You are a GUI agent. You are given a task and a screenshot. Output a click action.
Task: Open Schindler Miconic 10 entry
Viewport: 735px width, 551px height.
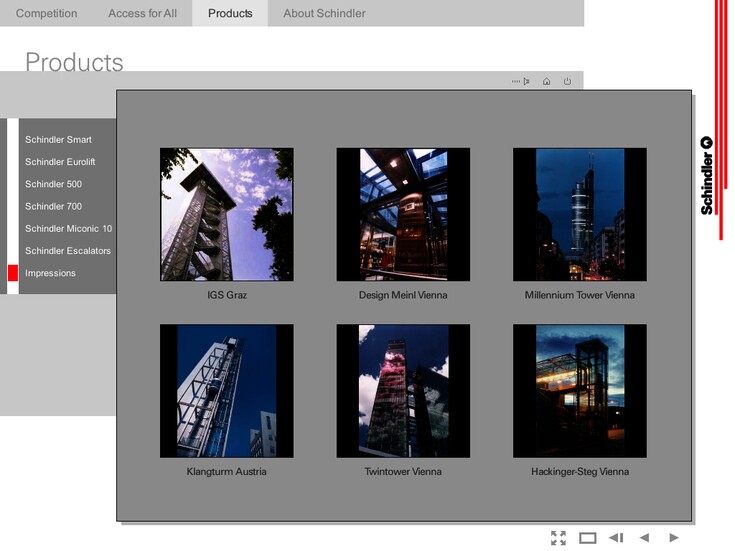click(x=68, y=228)
